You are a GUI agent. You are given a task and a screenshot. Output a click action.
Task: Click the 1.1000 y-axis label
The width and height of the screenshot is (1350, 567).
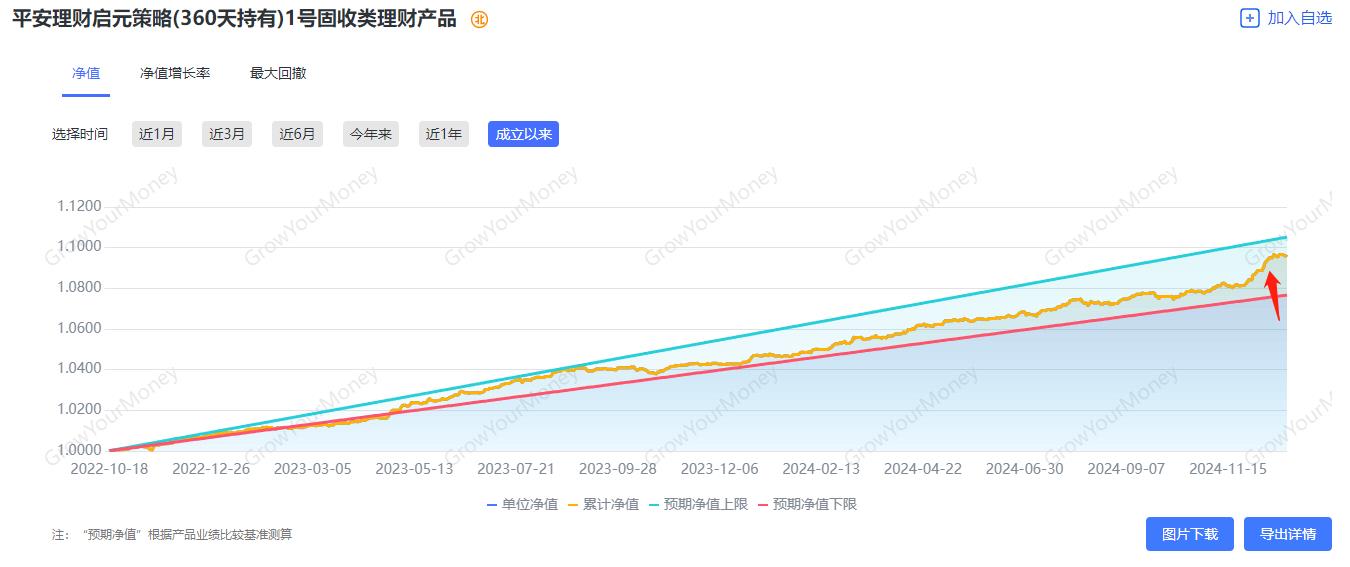point(80,248)
